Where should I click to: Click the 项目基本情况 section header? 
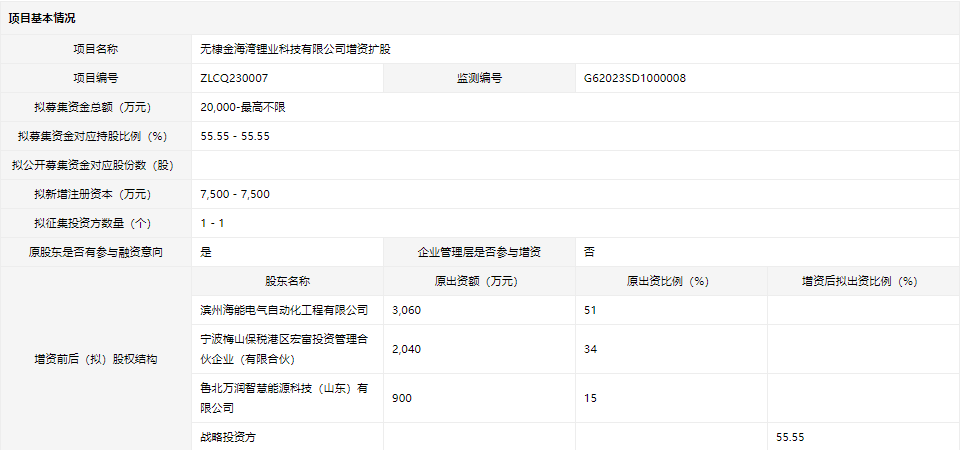(x=42, y=18)
